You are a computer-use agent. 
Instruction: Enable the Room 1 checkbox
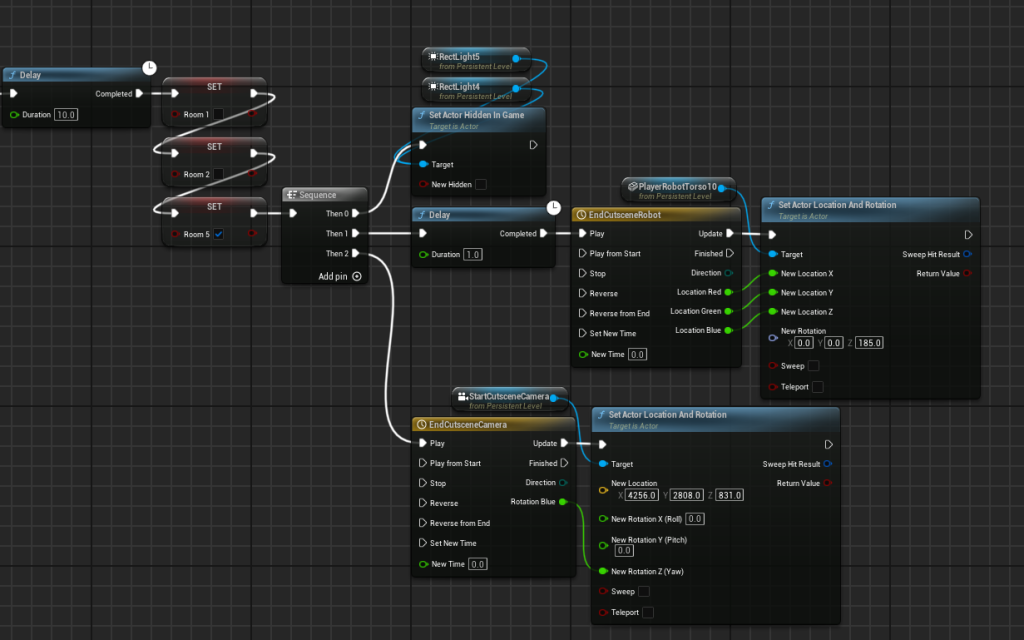tap(218, 115)
